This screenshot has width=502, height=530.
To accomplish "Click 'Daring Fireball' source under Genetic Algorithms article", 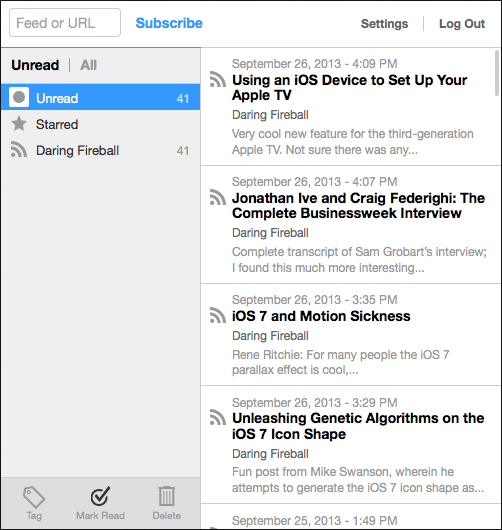I will point(270,454).
